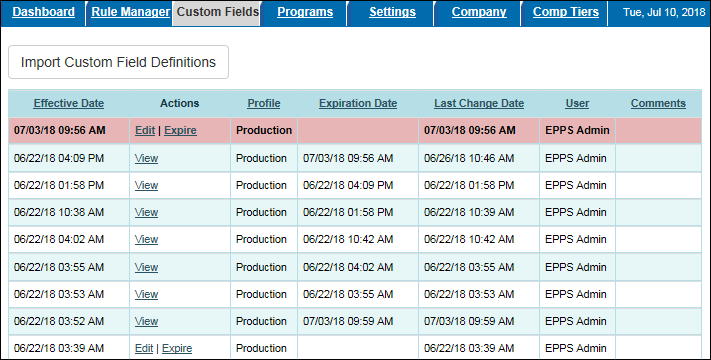Edit the 06/22/18 03:39 AM entry
The width and height of the screenshot is (711, 360).
tap(144, 348)
